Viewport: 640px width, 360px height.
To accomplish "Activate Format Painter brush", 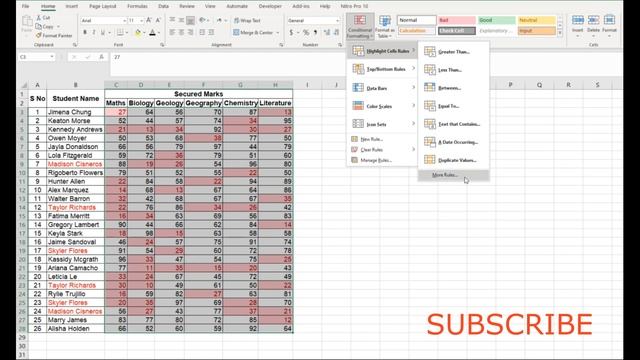I will click(39, 36).
